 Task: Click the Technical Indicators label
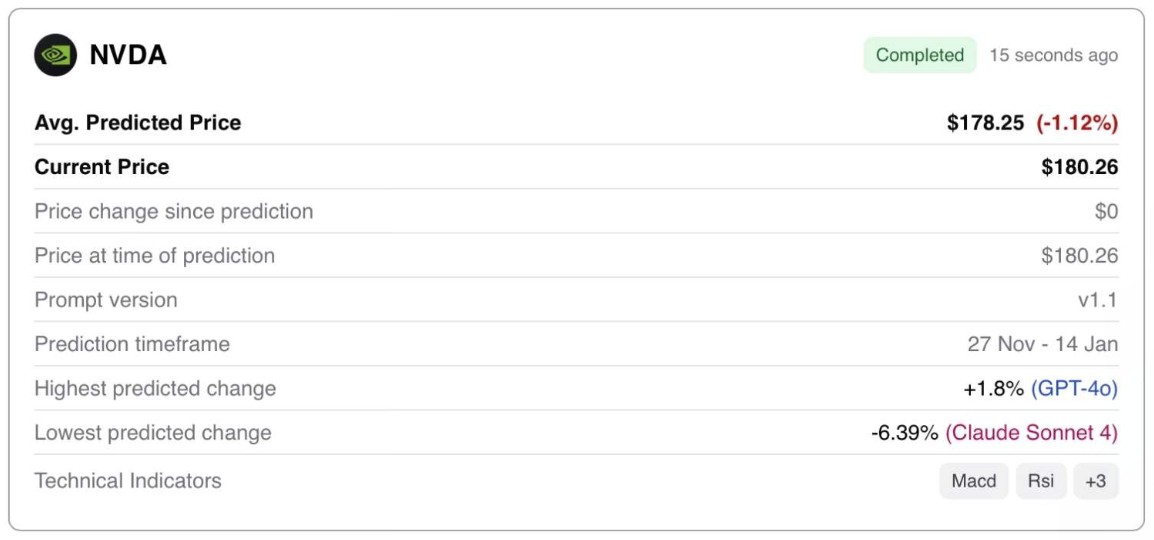[128, 481]
